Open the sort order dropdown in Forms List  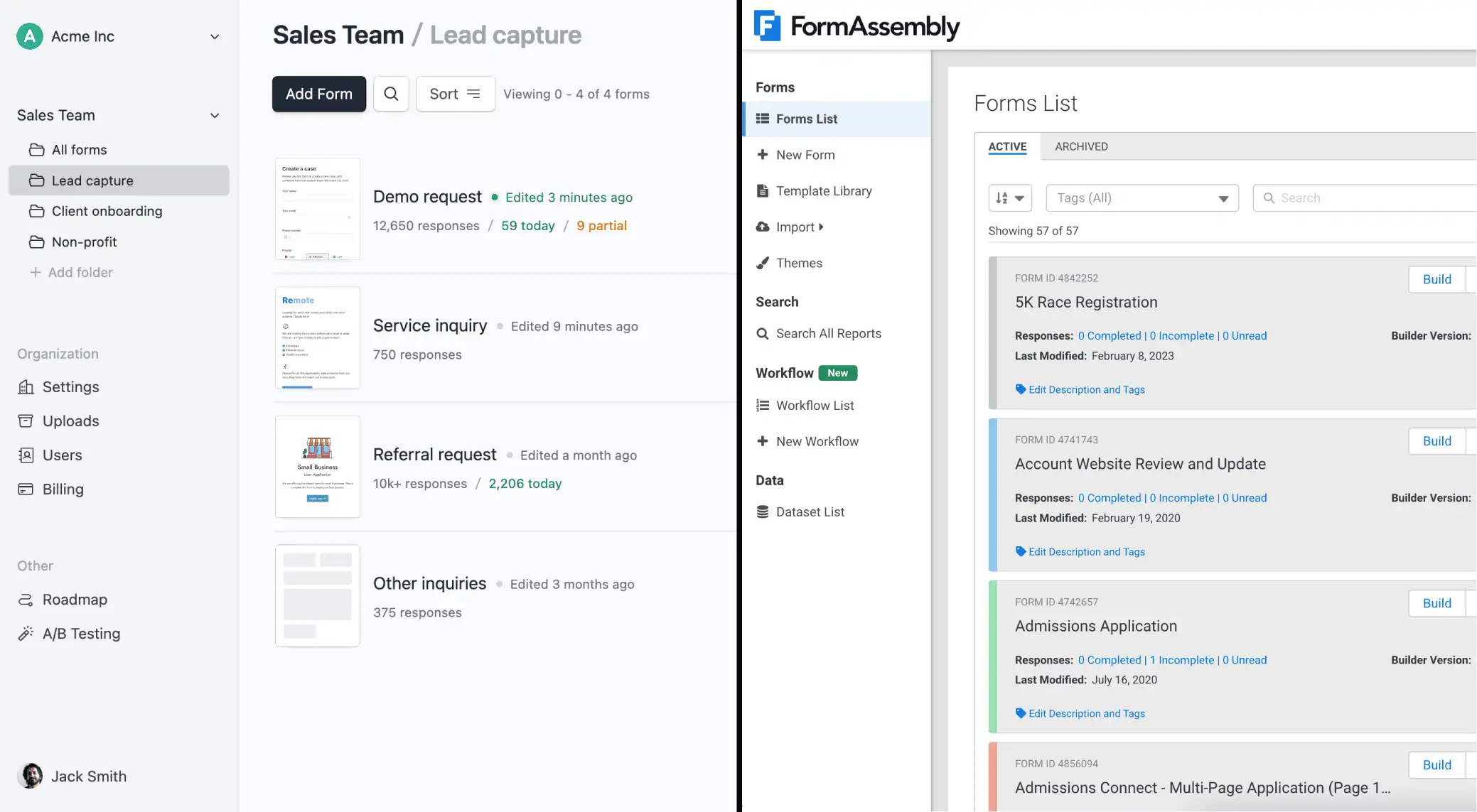1010,198
